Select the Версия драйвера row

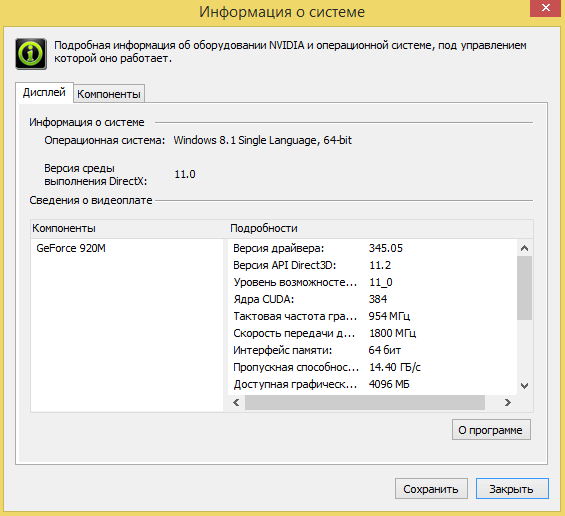coord(373,248)
